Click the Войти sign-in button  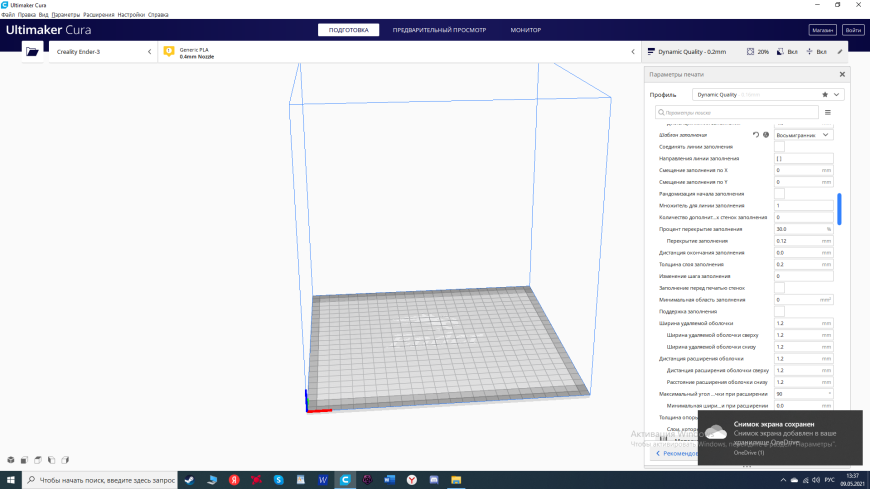(x=853, y=30)
